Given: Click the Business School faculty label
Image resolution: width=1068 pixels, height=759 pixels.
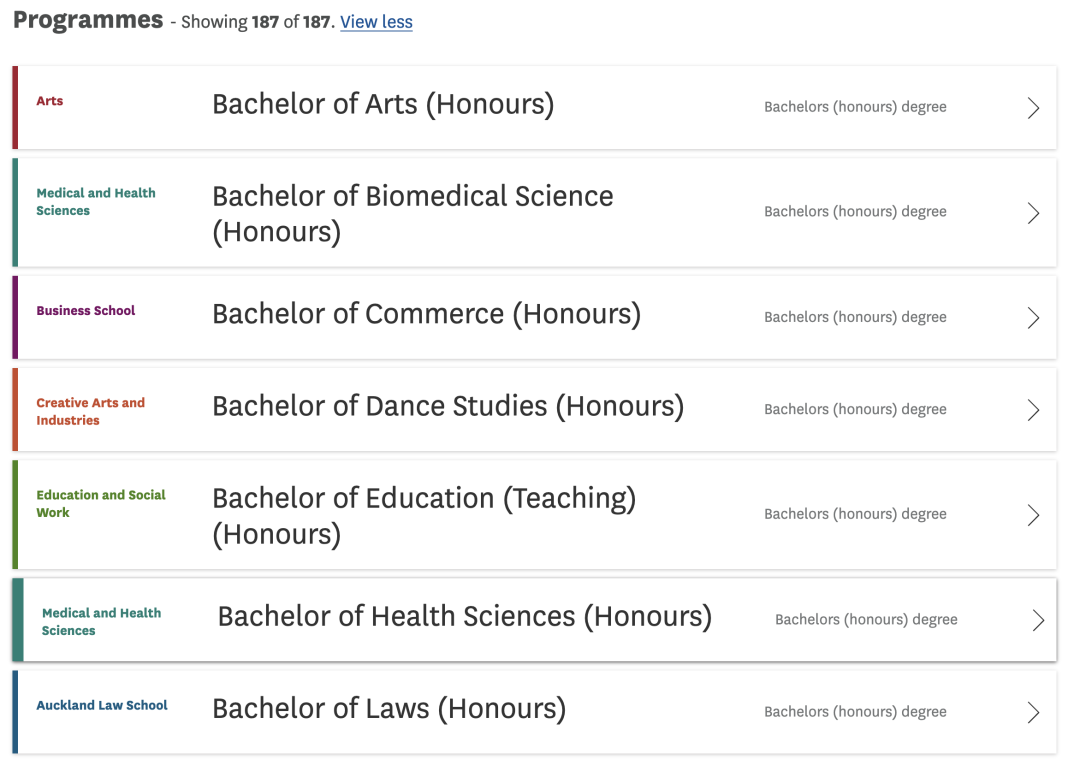Looking at the screenshot, I should [x=86, y=311].
